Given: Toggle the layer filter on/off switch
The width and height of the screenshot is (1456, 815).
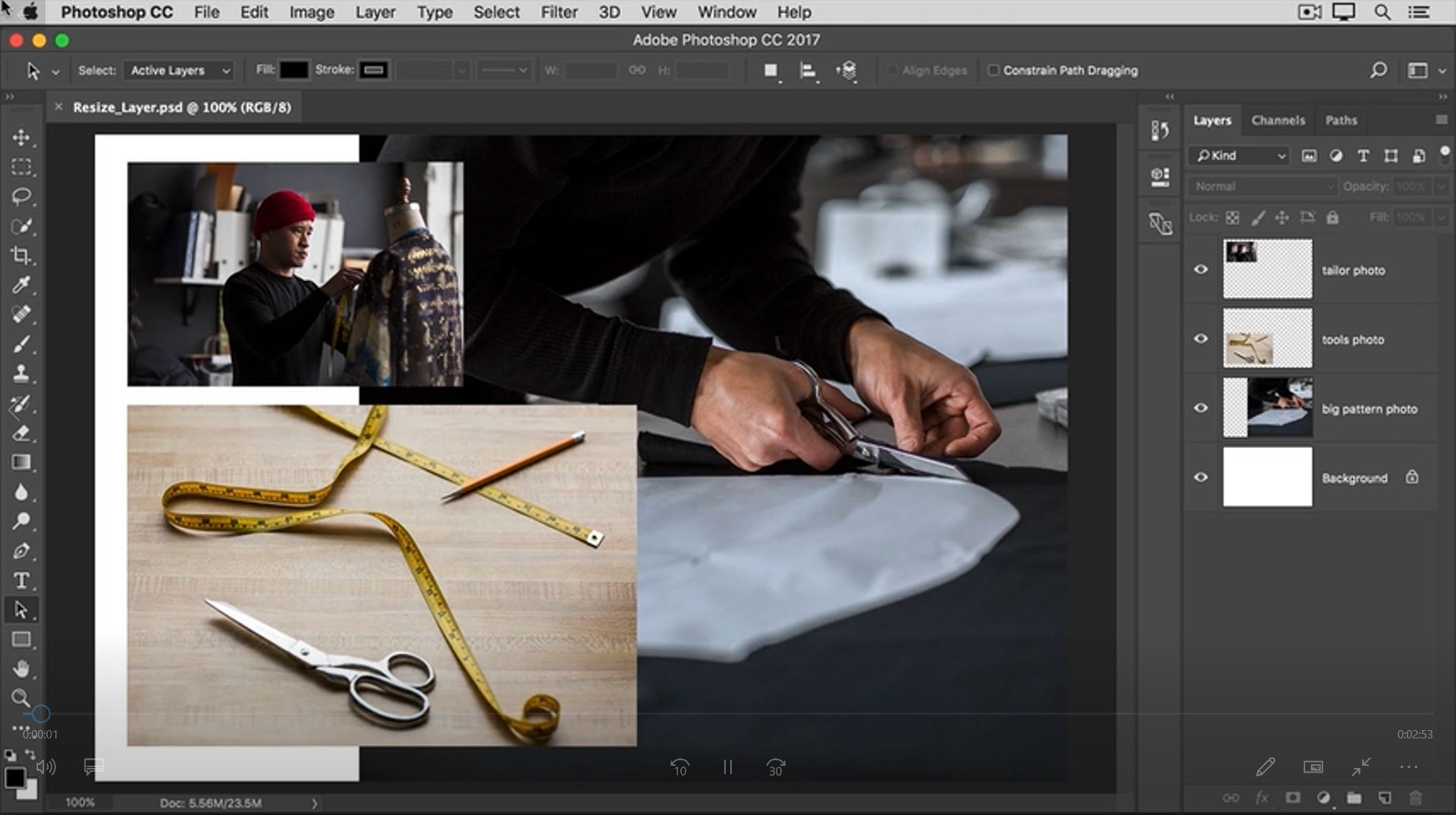Looking at the screenshot, I should (x=1445, y=155).
